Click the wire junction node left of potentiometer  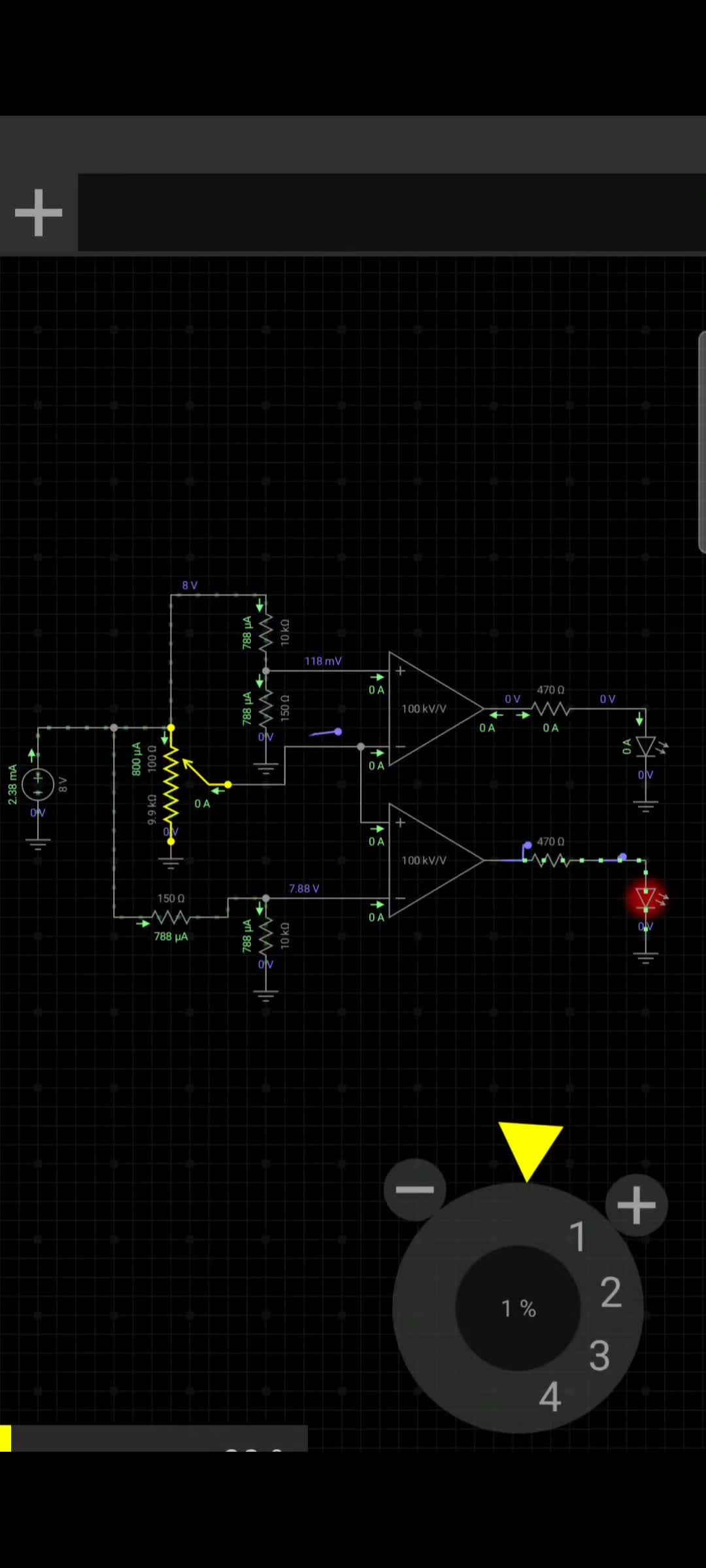(114, 727)
